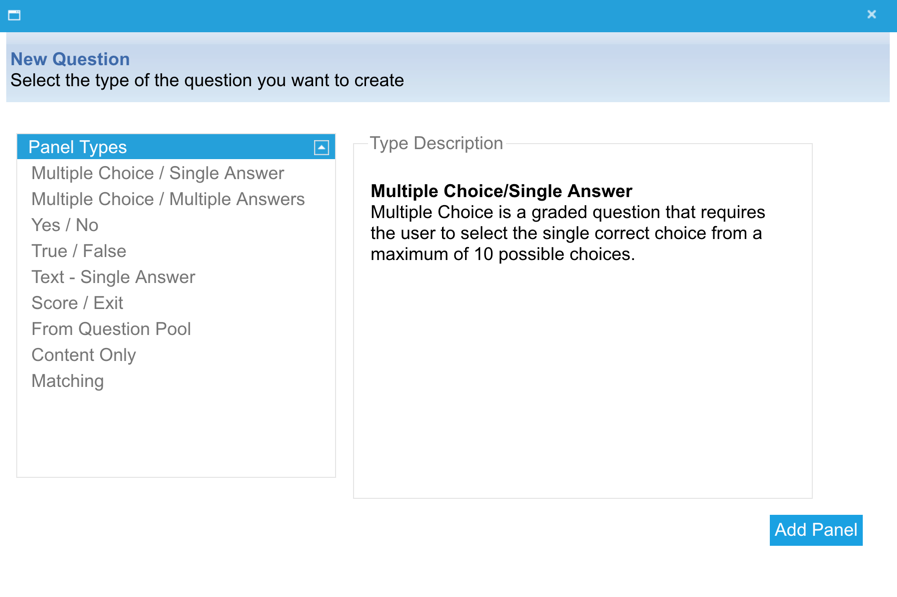
Task: Click the window icon in the title bar
Action: click(14, 15)
